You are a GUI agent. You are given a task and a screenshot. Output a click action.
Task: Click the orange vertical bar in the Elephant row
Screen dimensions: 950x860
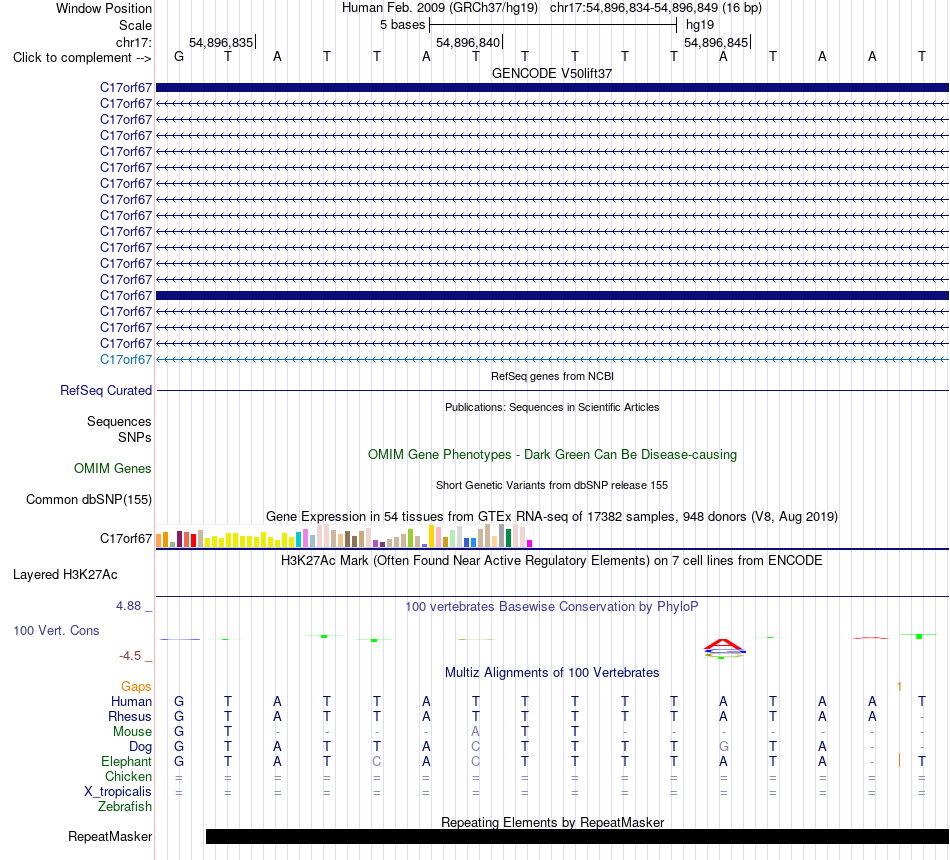(x=899, y=760)
